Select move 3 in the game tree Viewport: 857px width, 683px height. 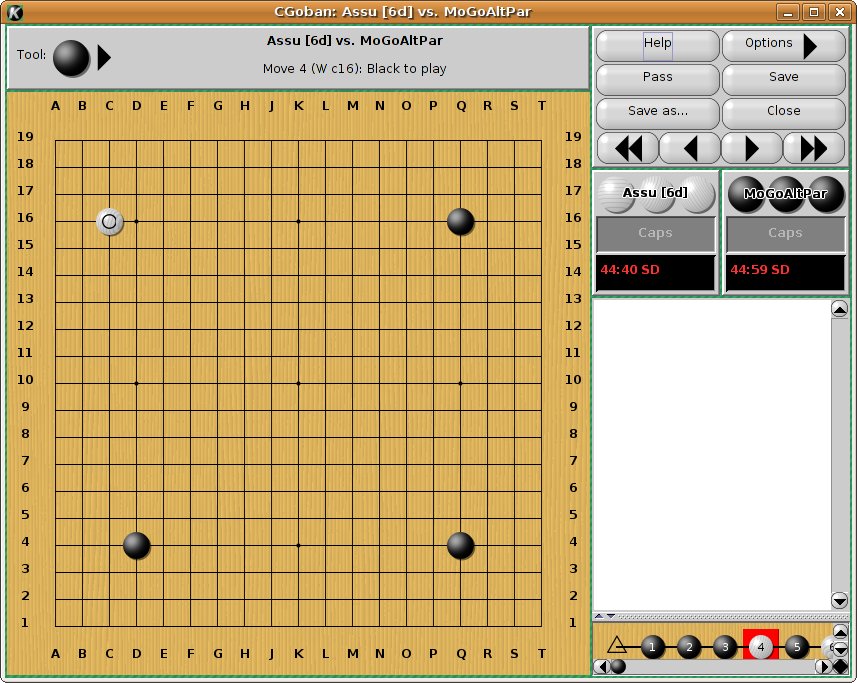[725, 647]
